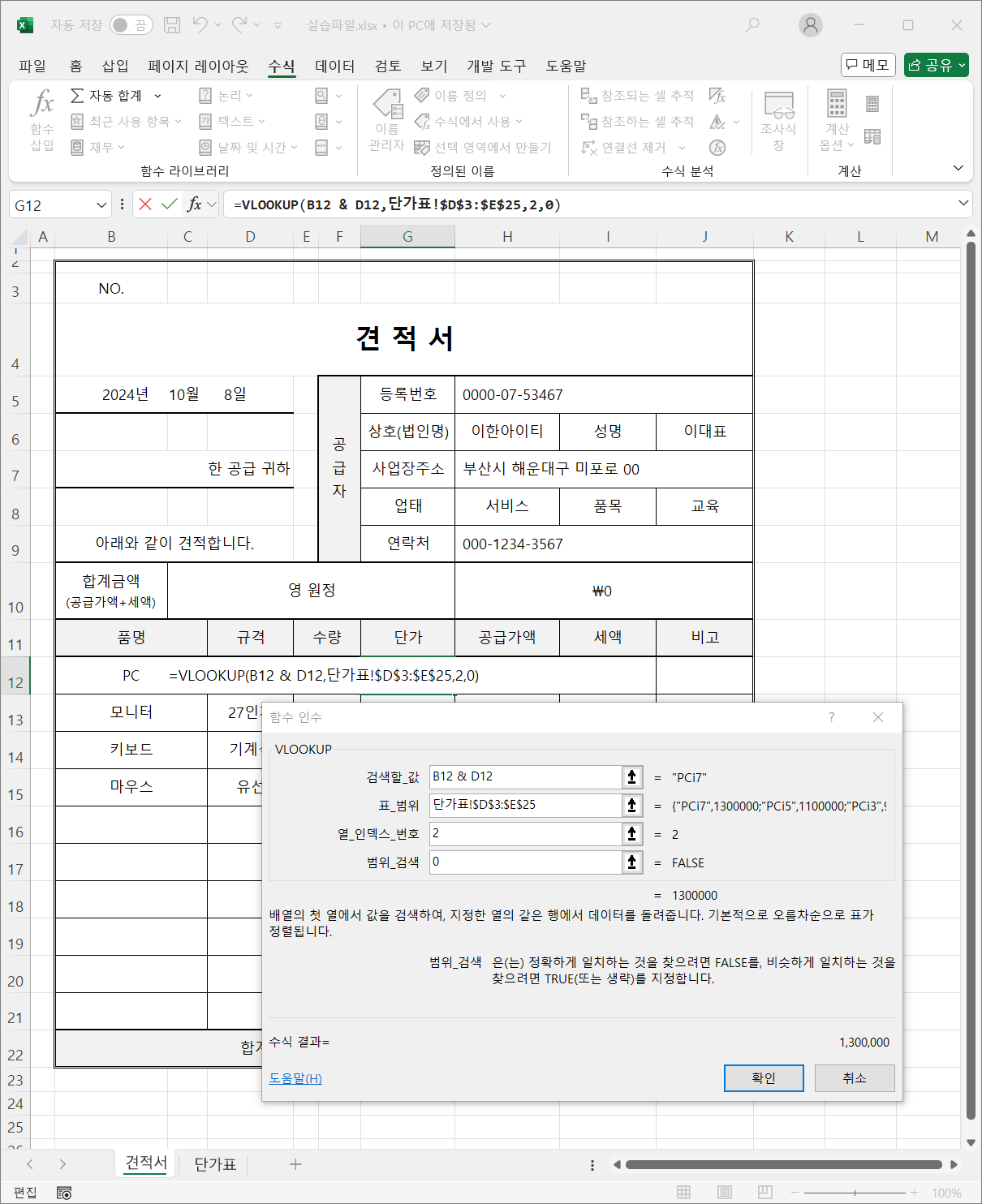Open Customize Quick Access Toolbar dropdown
The width and height of the screenshot is (982, 1204).
(278, 25)
